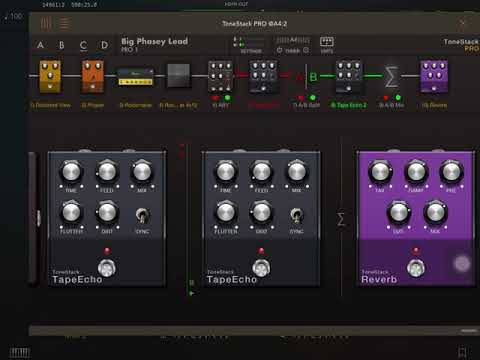The width and height of the screenshot is (480, 360).
Task: Click the sigma mixer symbol between large pedals
Action: 341,219
